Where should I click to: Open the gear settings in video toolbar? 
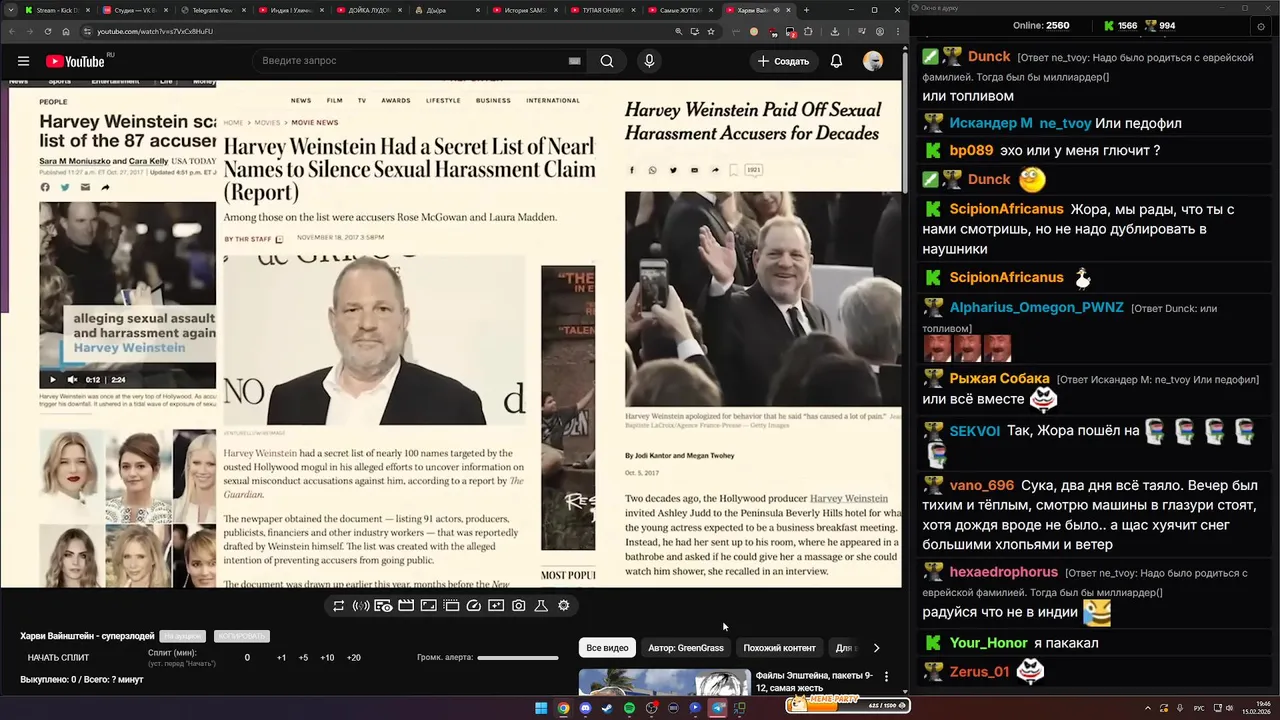click(564, 606)
